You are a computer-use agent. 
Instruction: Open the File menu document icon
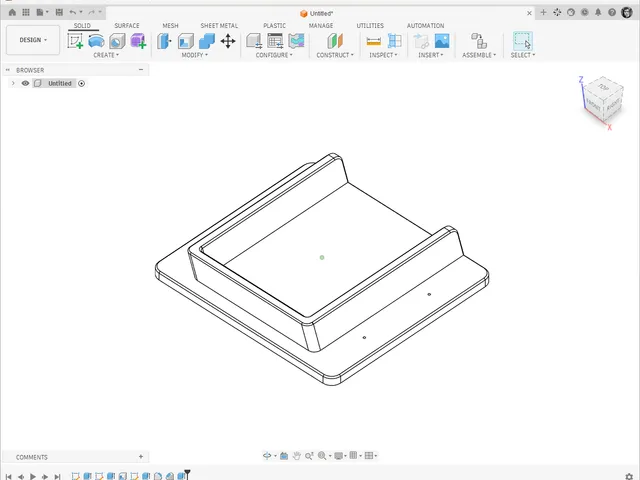point(40,13)
